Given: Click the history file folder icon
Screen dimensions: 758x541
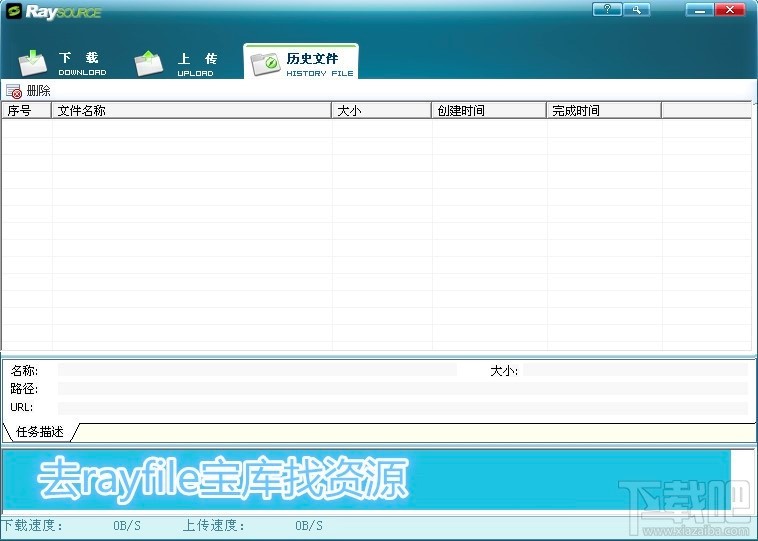Looking at the screenshot, I should pos(265,64).
